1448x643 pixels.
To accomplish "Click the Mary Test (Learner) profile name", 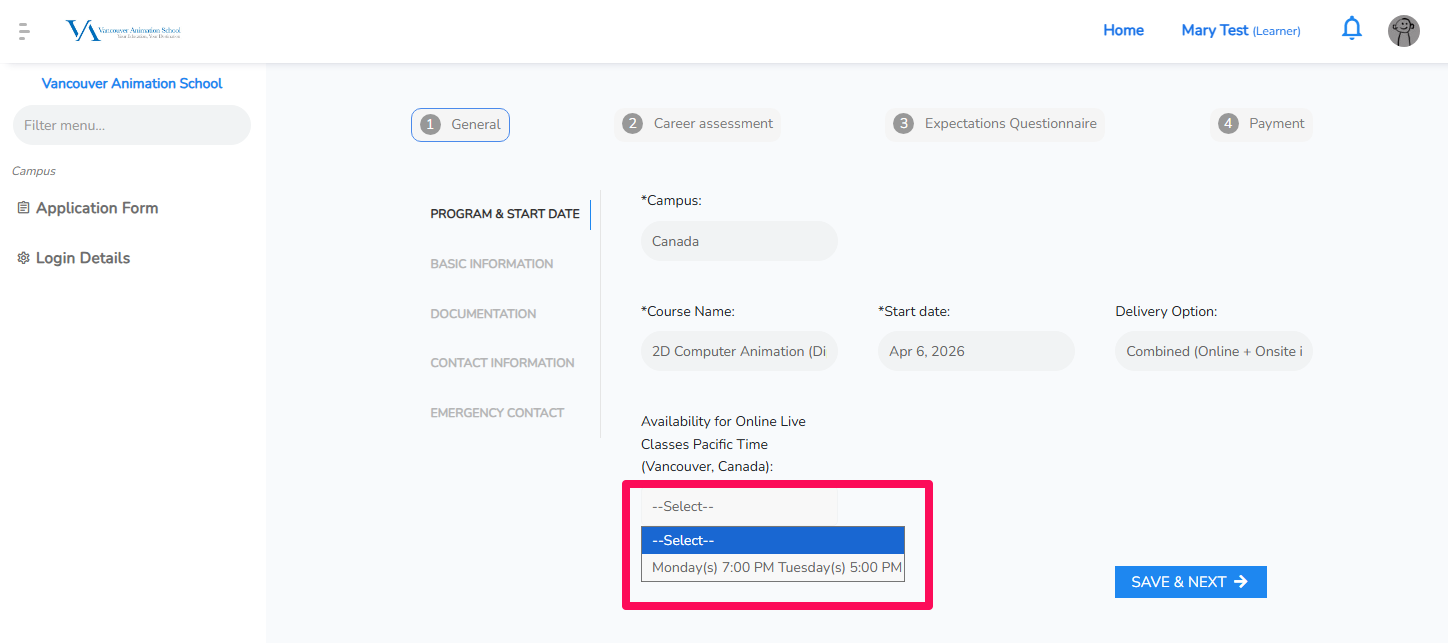I will click(1241, 30).
